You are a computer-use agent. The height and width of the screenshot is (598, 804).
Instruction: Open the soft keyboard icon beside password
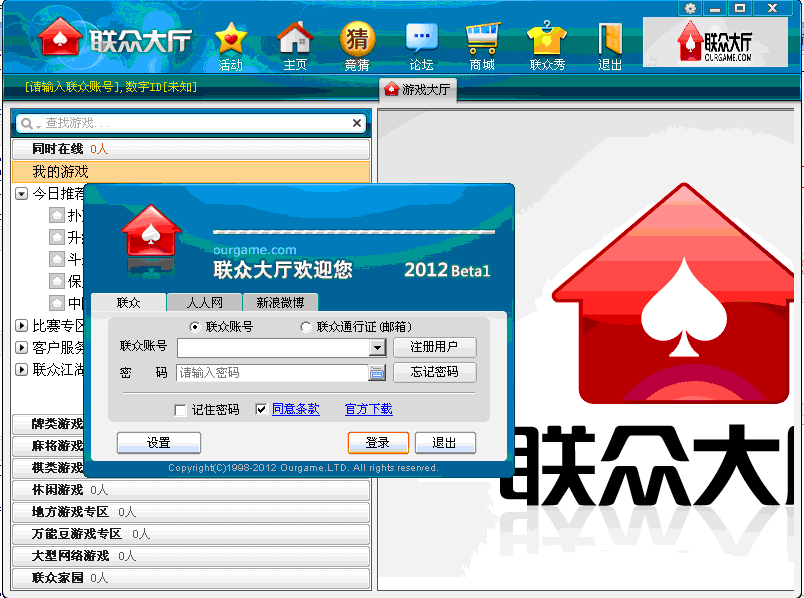(x=377, y=373)
